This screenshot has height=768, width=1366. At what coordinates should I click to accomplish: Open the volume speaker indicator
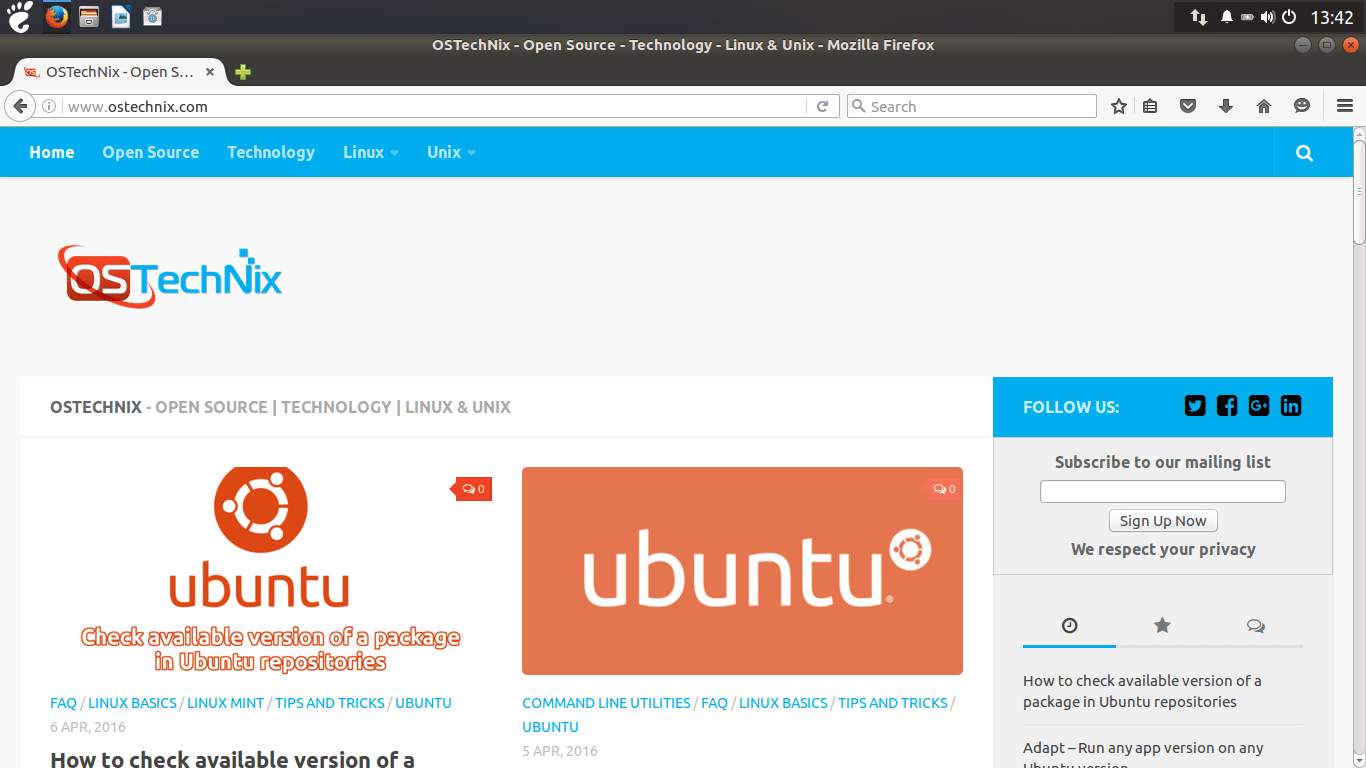point(1268,17)
